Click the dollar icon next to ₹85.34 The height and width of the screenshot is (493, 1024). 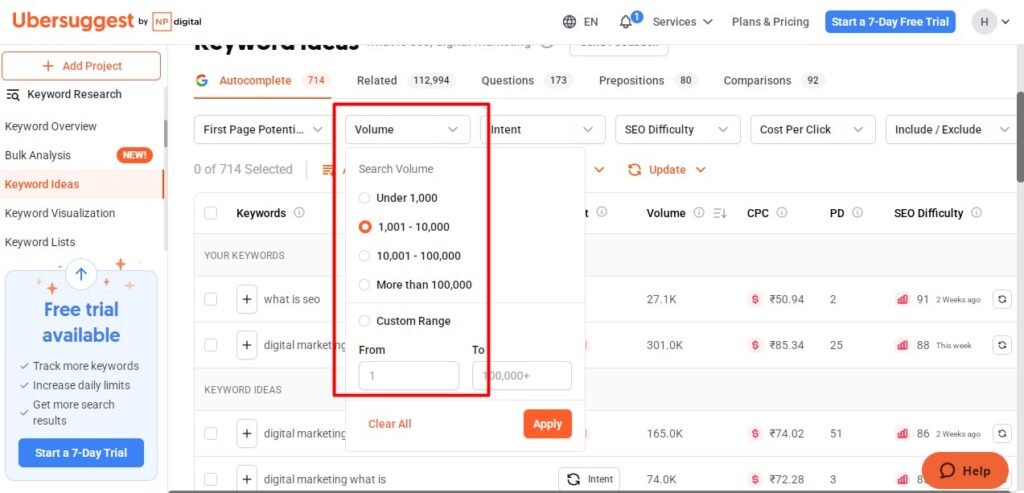(755, 345)
